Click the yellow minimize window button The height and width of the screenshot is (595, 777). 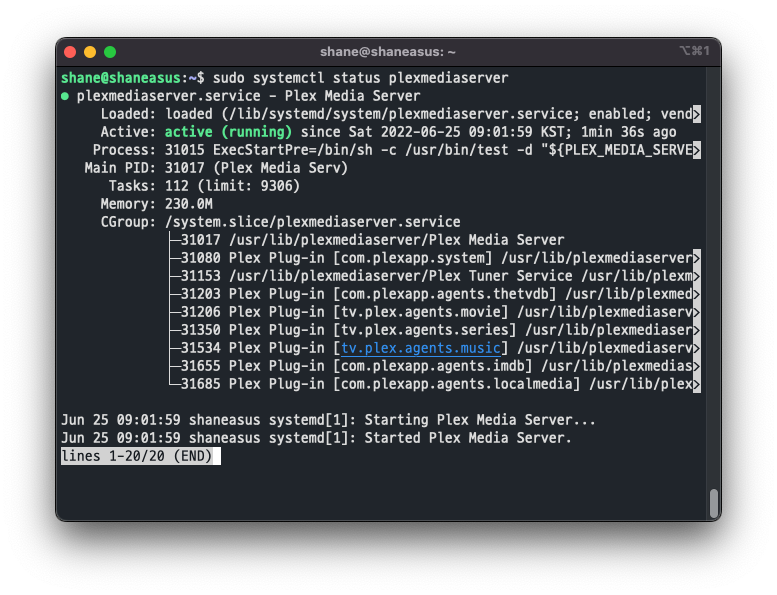pos(90,52)
